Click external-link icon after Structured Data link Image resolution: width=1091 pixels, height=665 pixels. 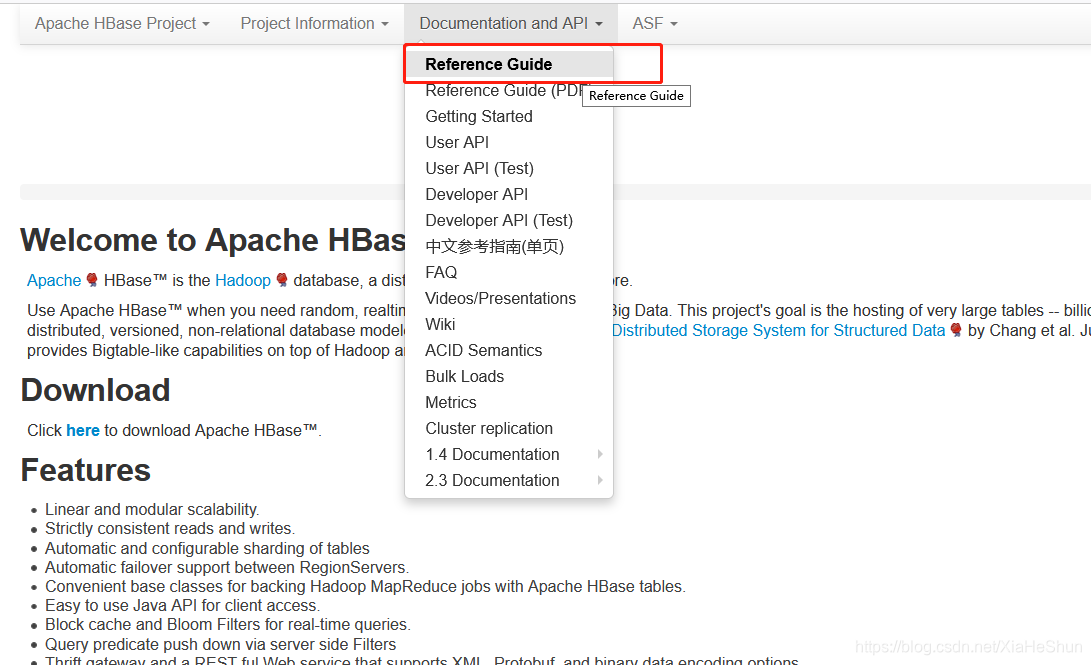coord(956,330)
